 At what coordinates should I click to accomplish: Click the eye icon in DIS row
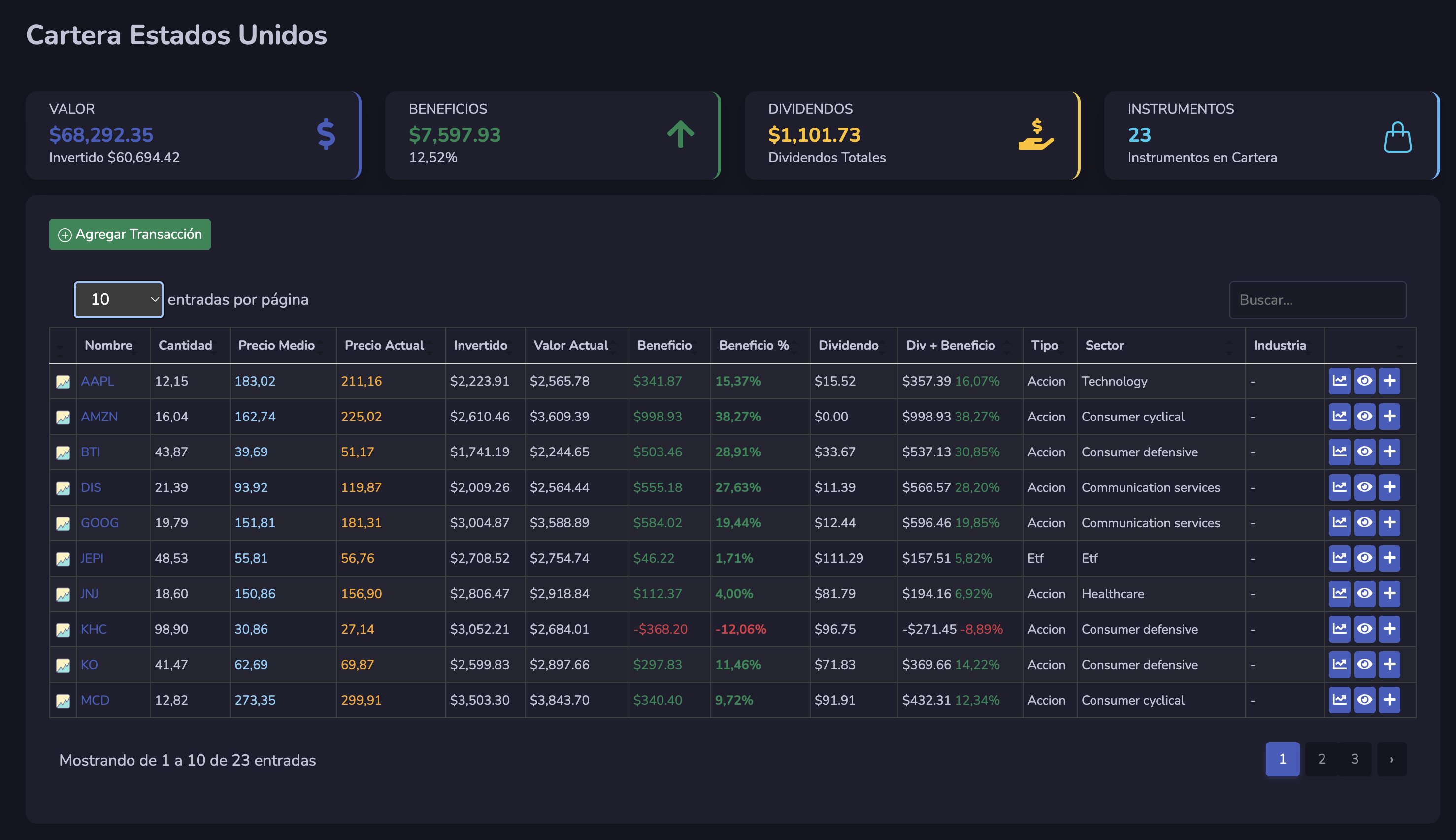pyautogui.click(x=1364, y=487)
